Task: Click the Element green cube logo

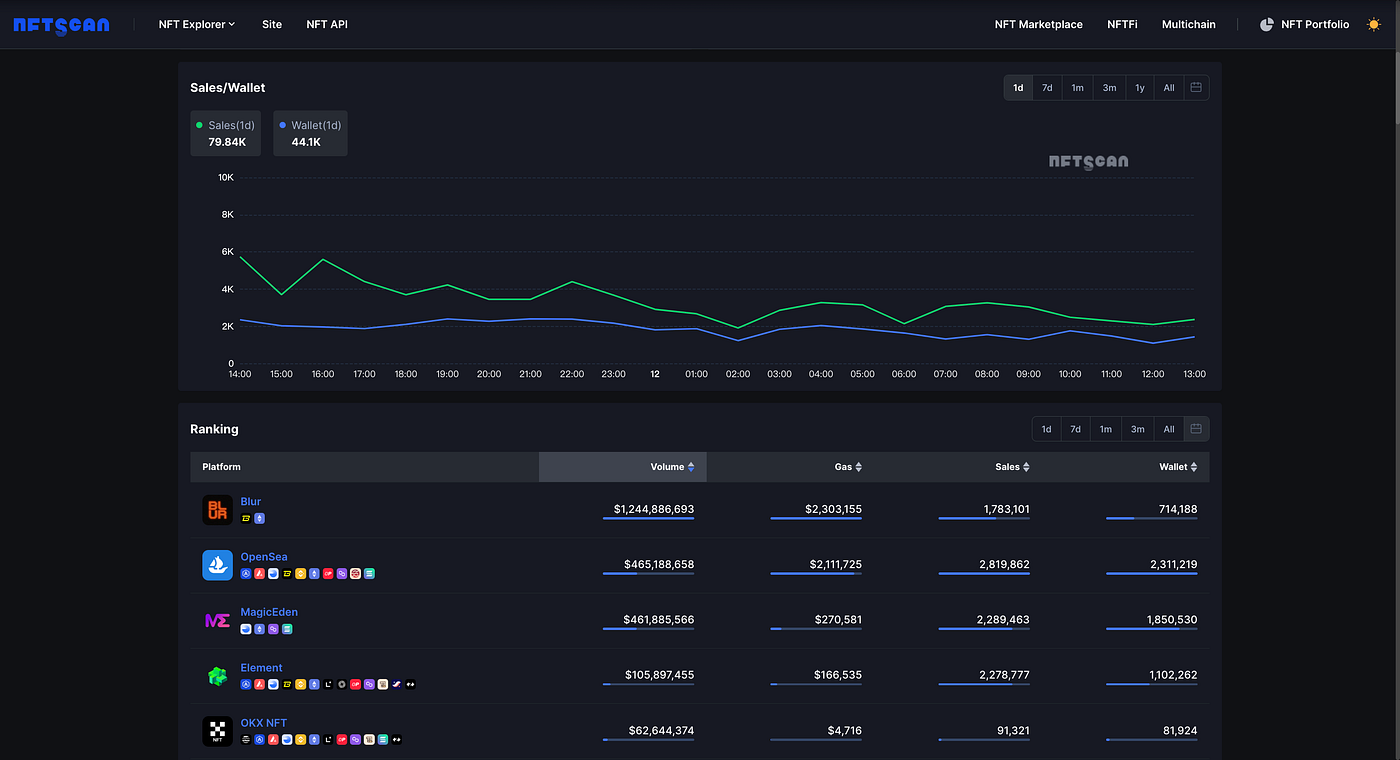Action: click(217, 675)
